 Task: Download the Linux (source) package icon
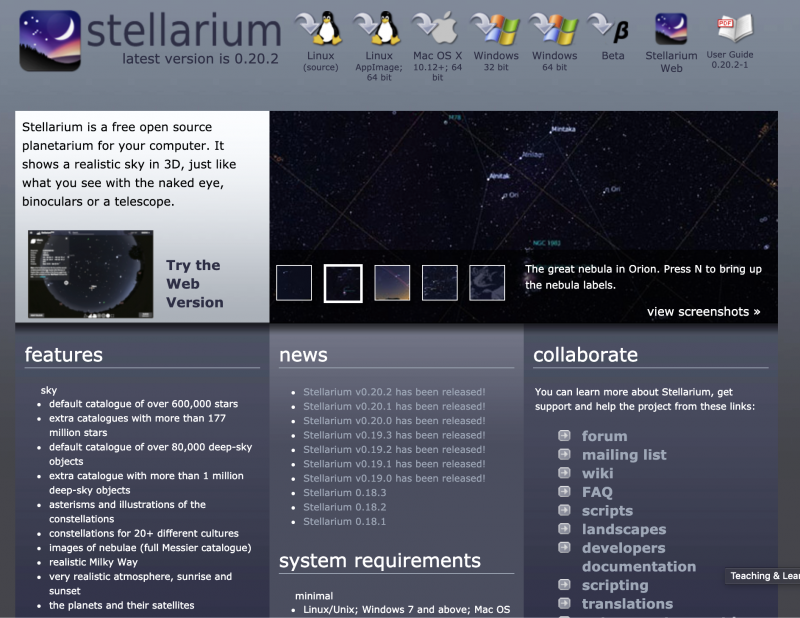(x=320, y=28)
